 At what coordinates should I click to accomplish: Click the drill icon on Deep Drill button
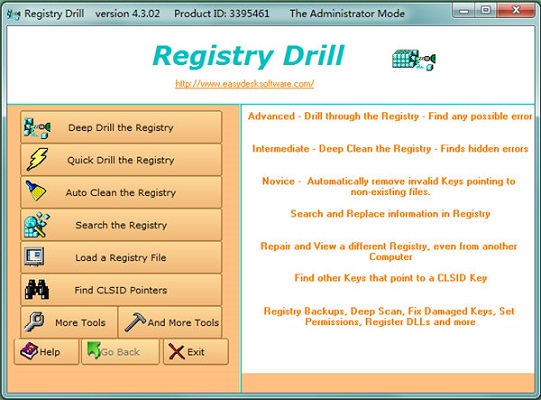[37, 128]
